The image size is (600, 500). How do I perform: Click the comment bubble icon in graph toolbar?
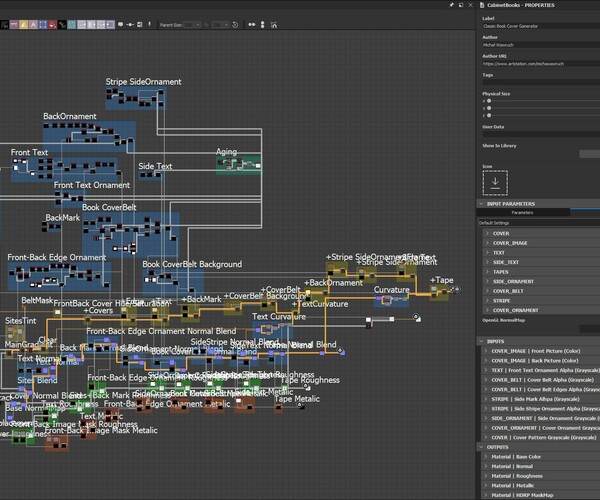[121, 24]
